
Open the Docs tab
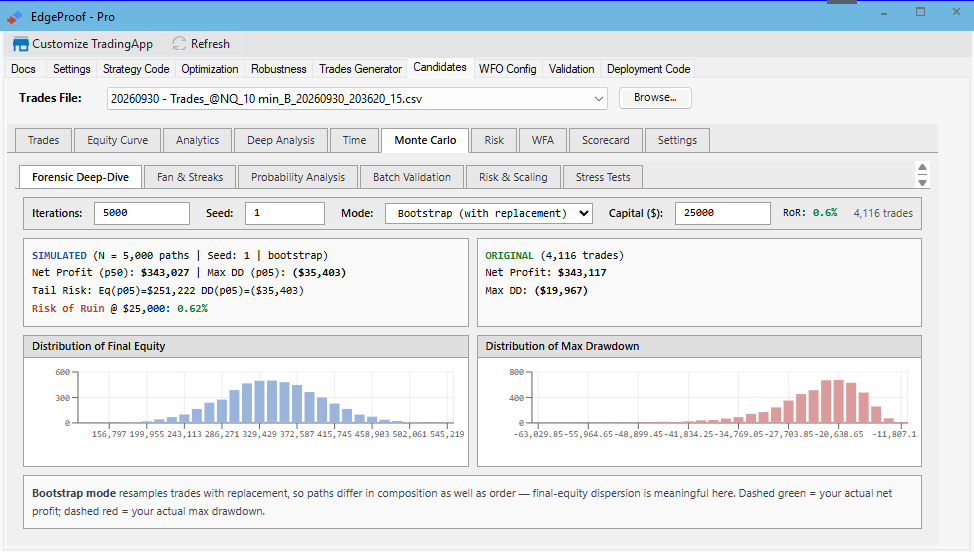point(24,69)
